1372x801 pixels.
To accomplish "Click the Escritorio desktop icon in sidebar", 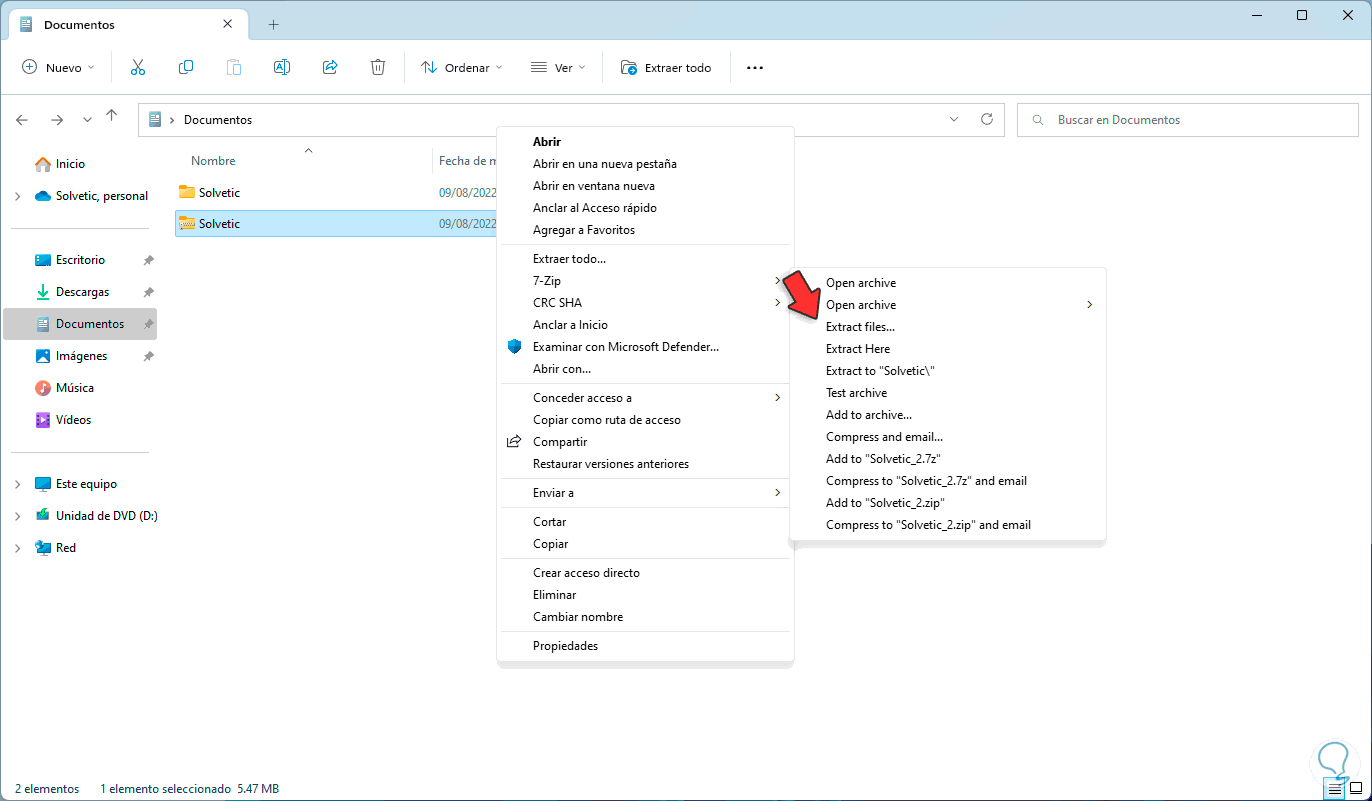I will [x=43, y=260].
